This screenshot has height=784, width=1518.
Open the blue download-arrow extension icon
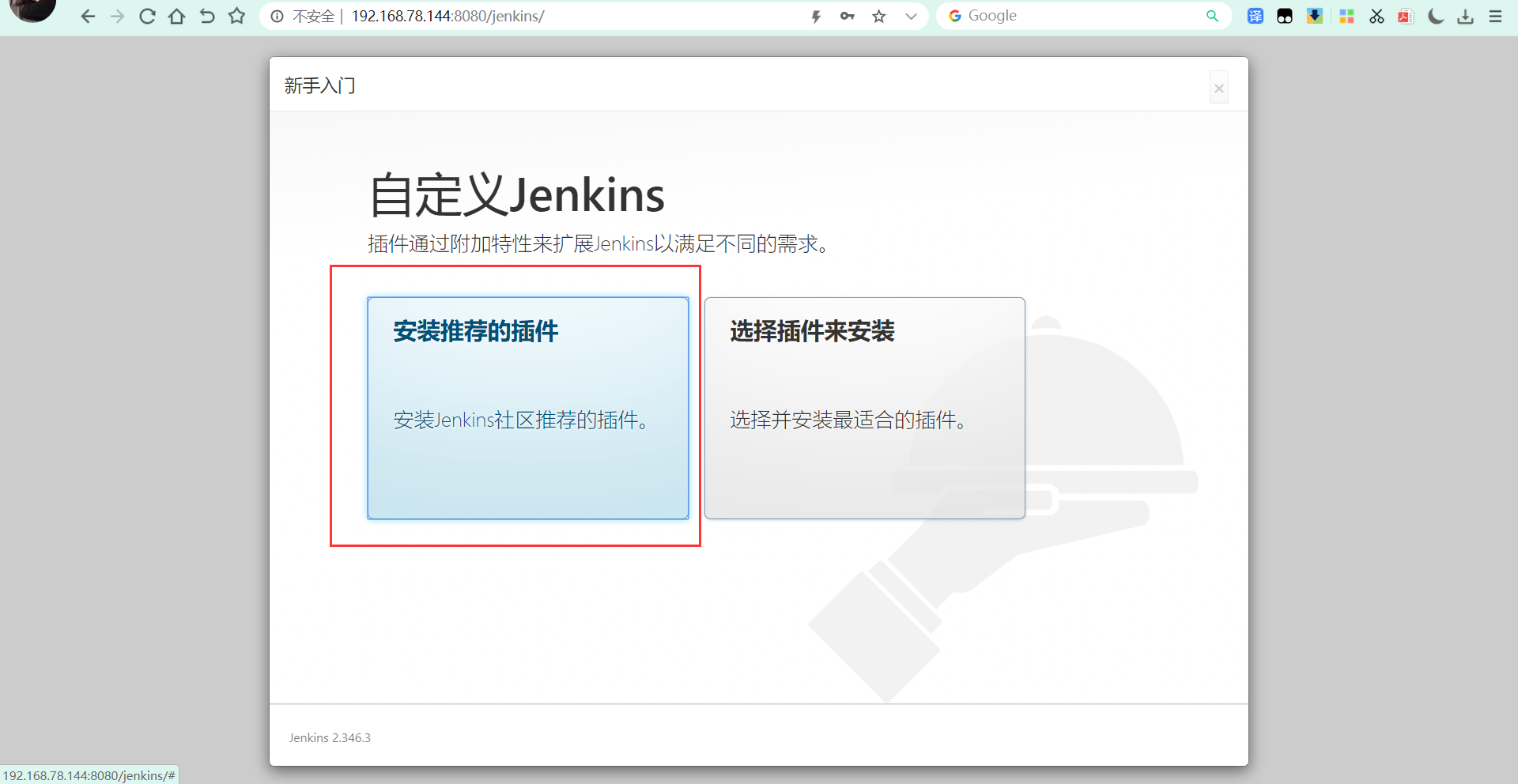click(x=1315, y=16)
